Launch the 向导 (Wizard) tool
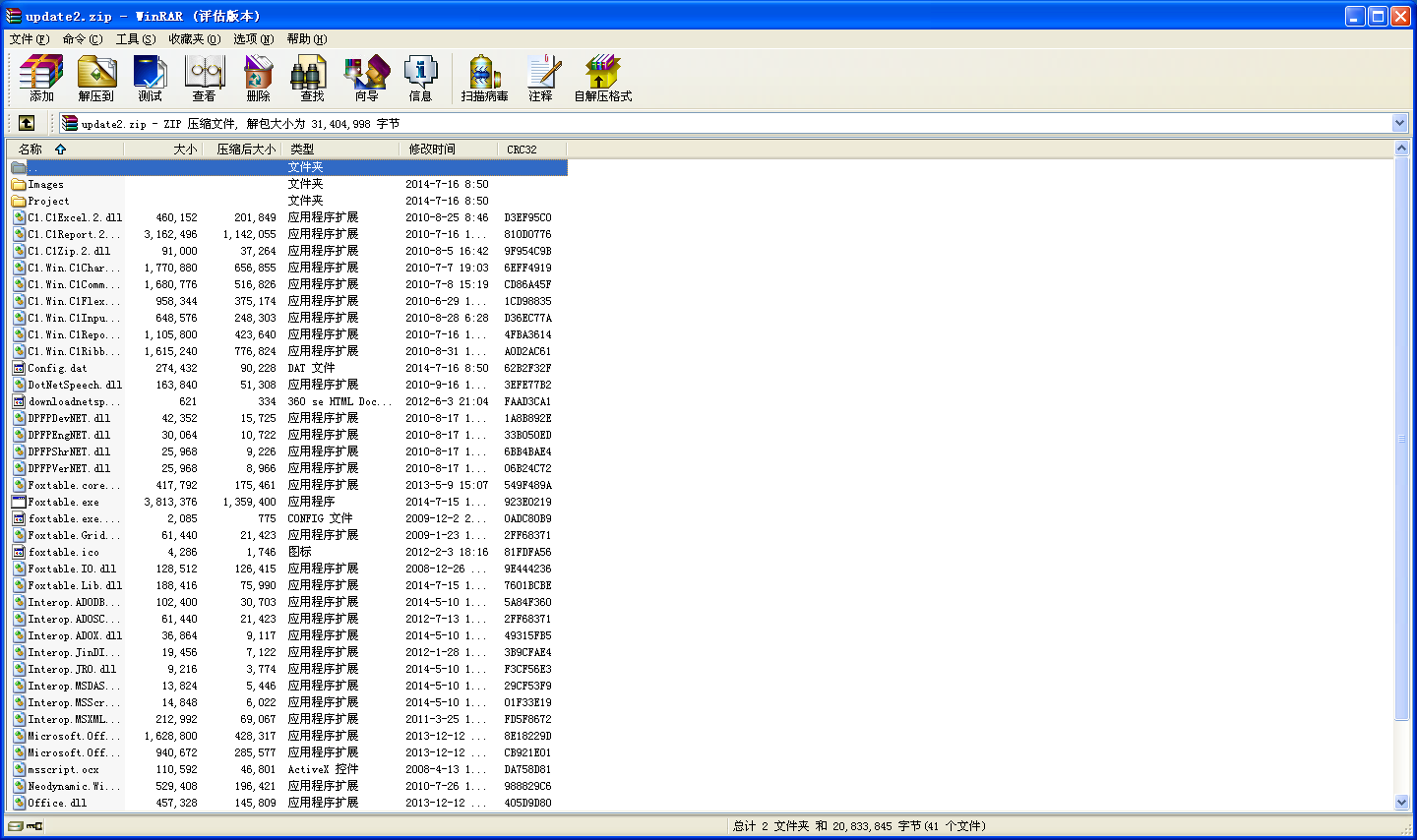This screenshot has height=840, width=1417. coord(366,78)
